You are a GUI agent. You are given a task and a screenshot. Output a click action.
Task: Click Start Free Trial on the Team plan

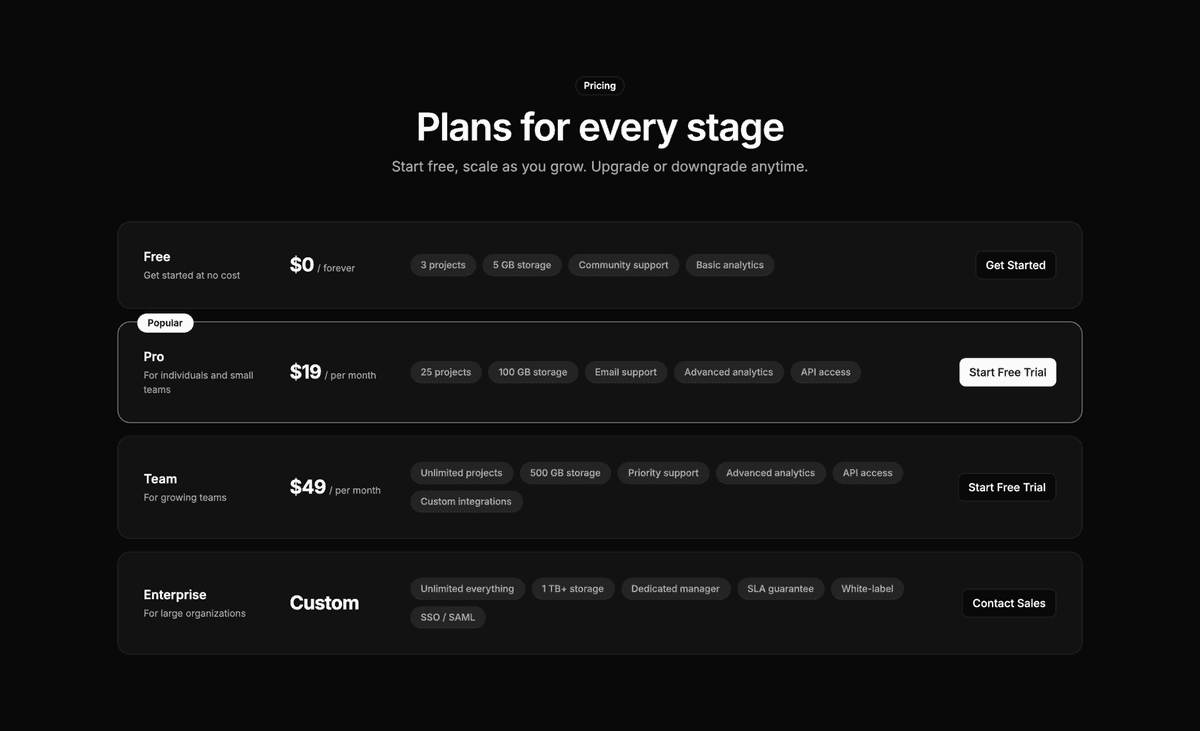(x=1006, y=487)
